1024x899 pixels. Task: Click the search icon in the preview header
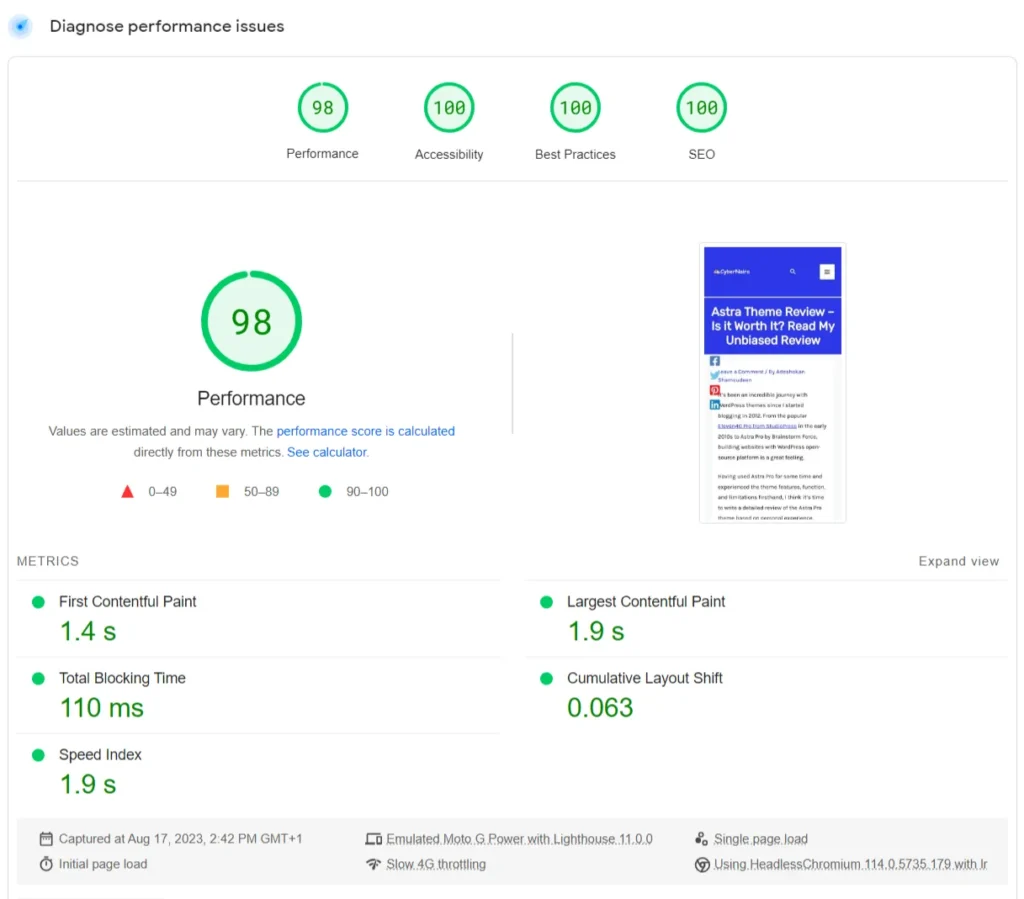point(793,272)
